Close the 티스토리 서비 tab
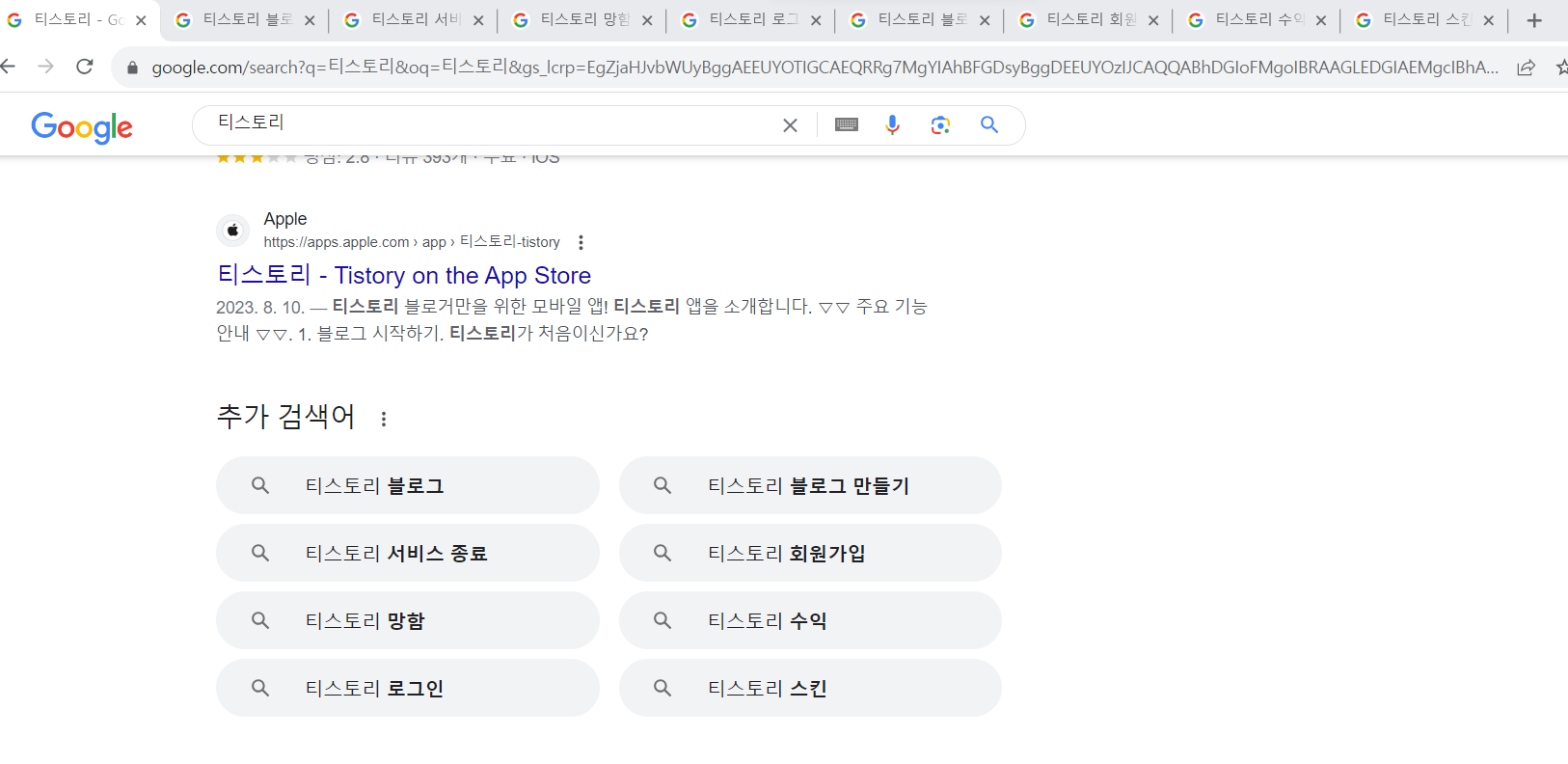 [478, 20]
